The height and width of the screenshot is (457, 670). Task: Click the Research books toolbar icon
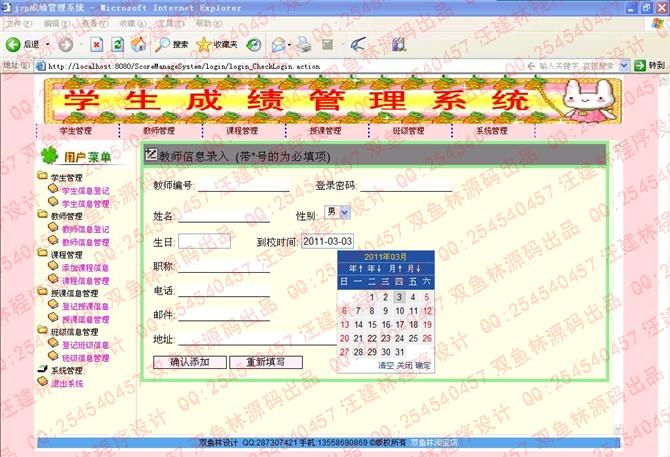[x=399, y=44]
